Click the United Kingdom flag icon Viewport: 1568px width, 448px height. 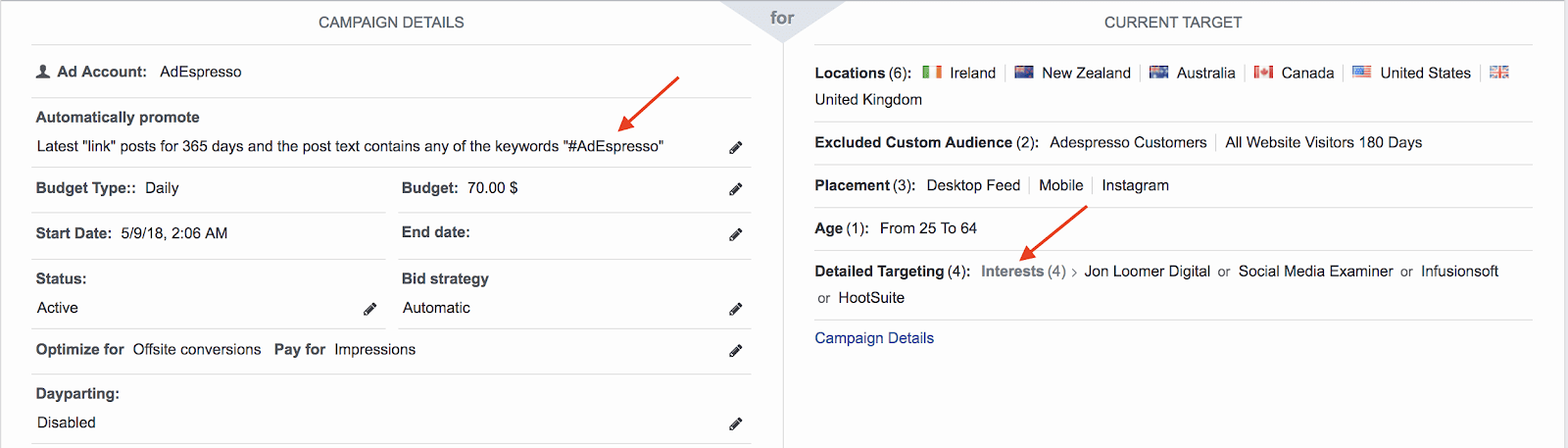(x=1499, y=72)
